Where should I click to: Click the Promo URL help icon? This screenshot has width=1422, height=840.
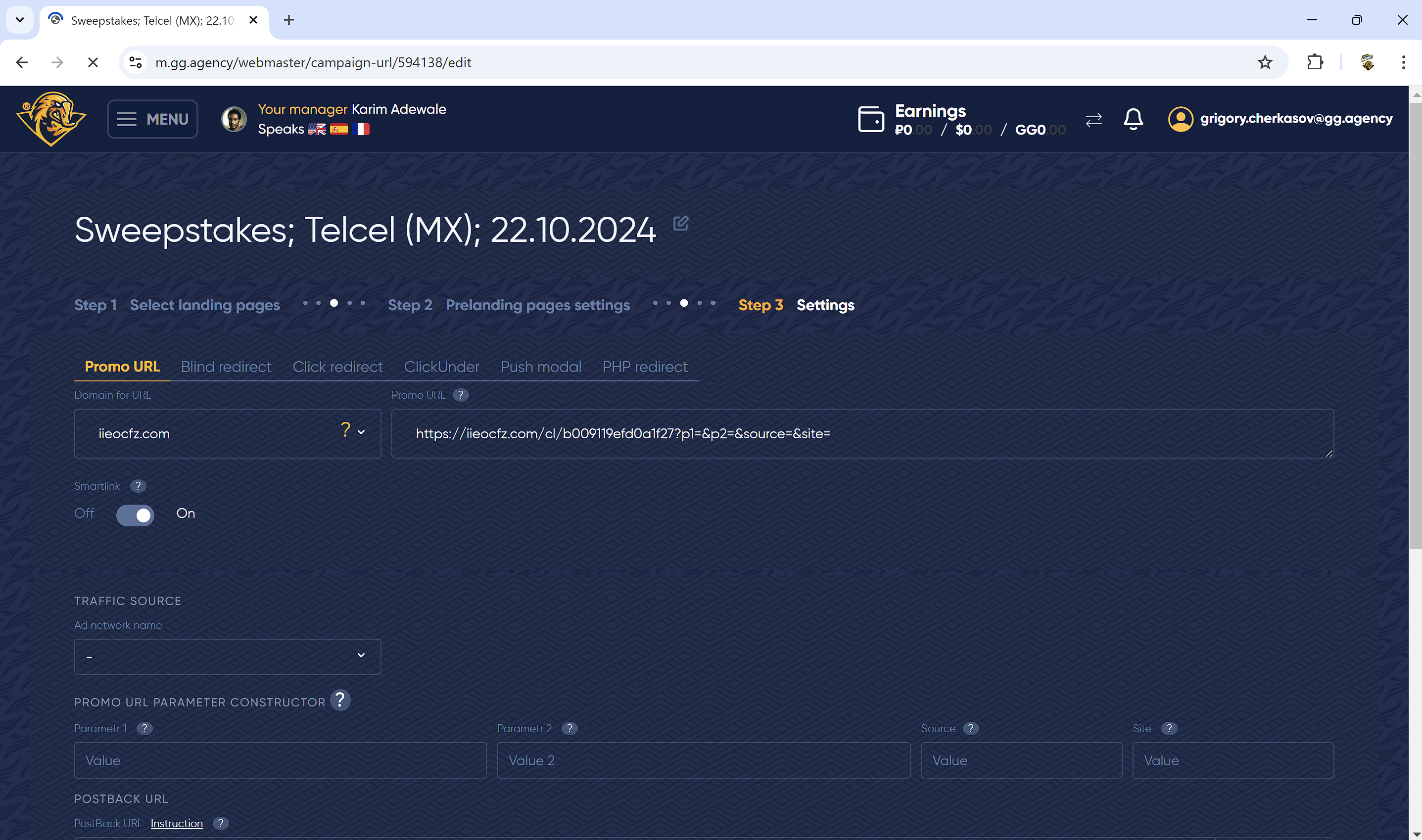pyautogui.click(x=461, y=395)
